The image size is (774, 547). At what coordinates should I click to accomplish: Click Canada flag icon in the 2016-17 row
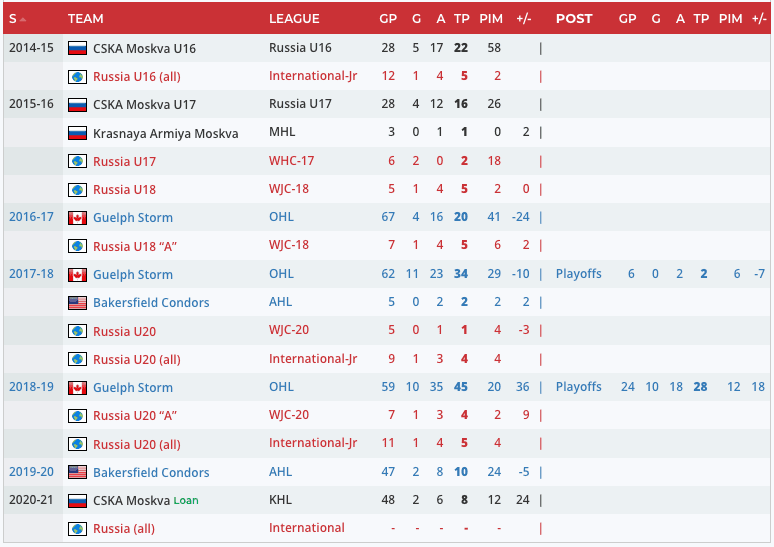pyautogui.click(x=77, y=218)
